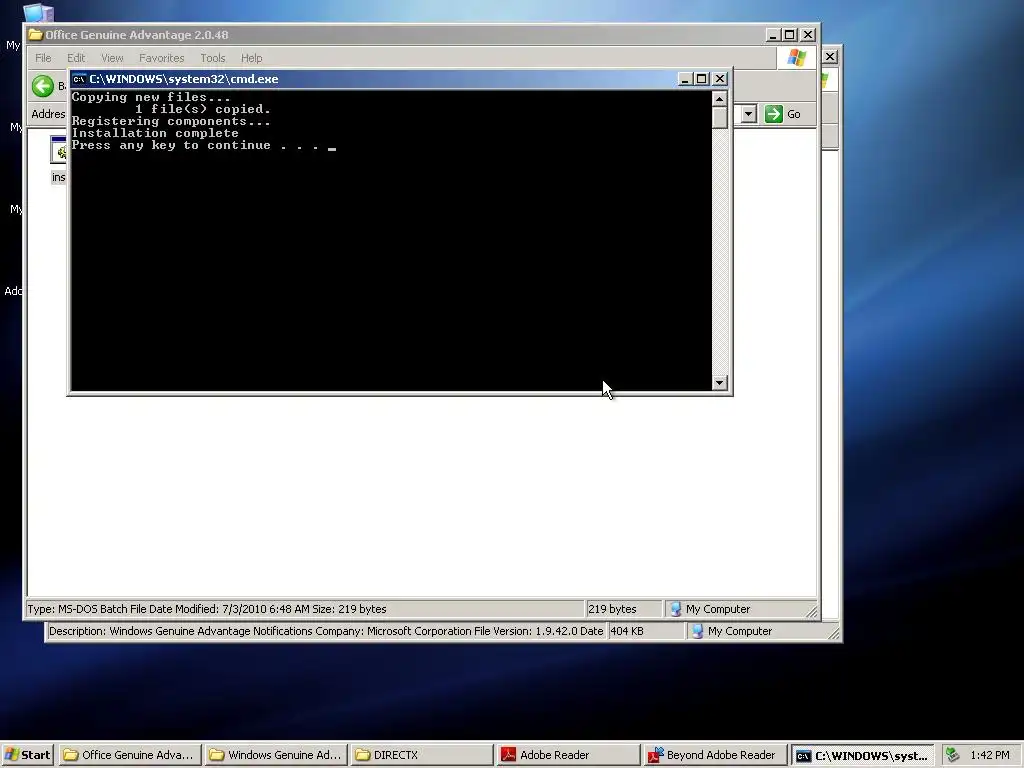This screenshot has height=768, width=1024.
Task: Close the cmd.exe window
Action: point(720,79)
